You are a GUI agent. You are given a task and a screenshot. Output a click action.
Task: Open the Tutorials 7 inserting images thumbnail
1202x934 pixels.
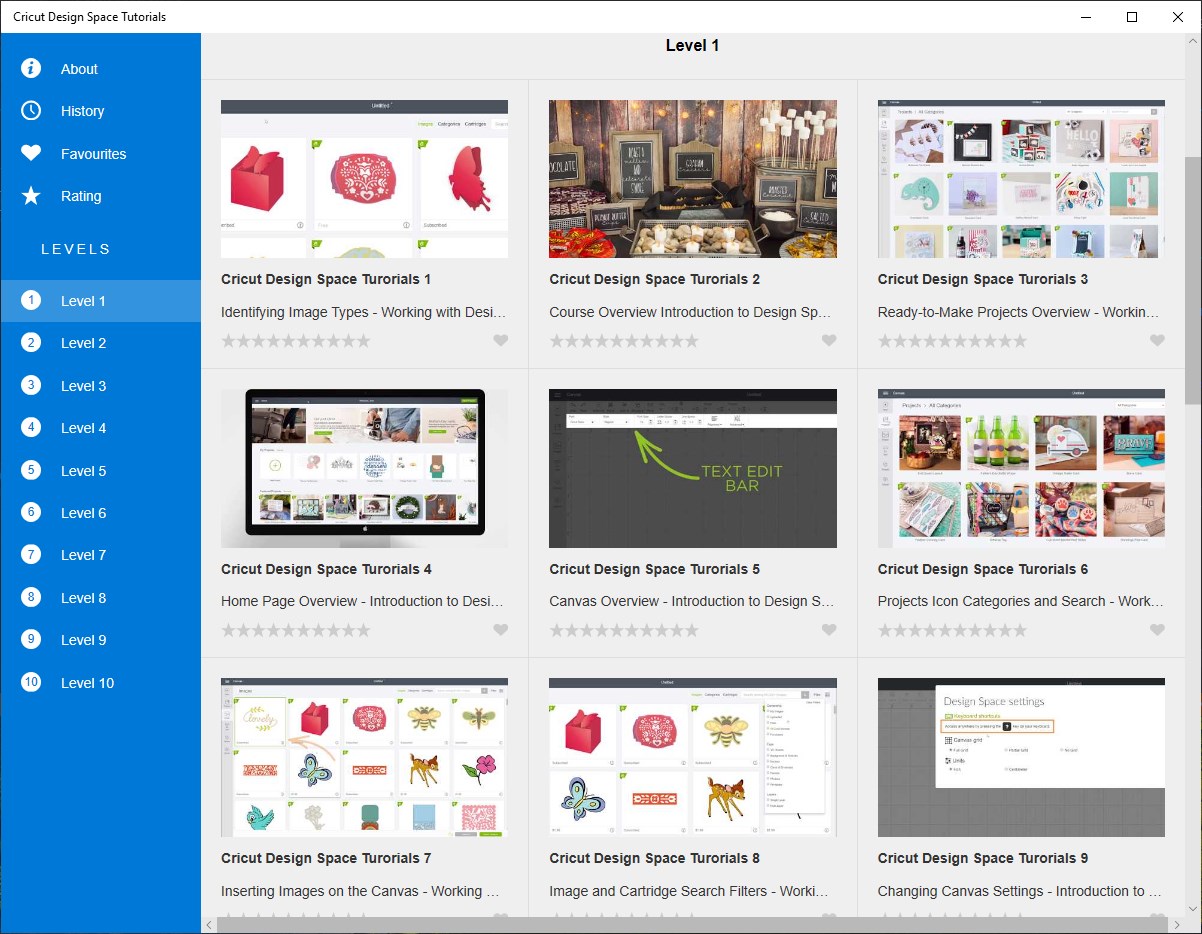coord(364,757)
